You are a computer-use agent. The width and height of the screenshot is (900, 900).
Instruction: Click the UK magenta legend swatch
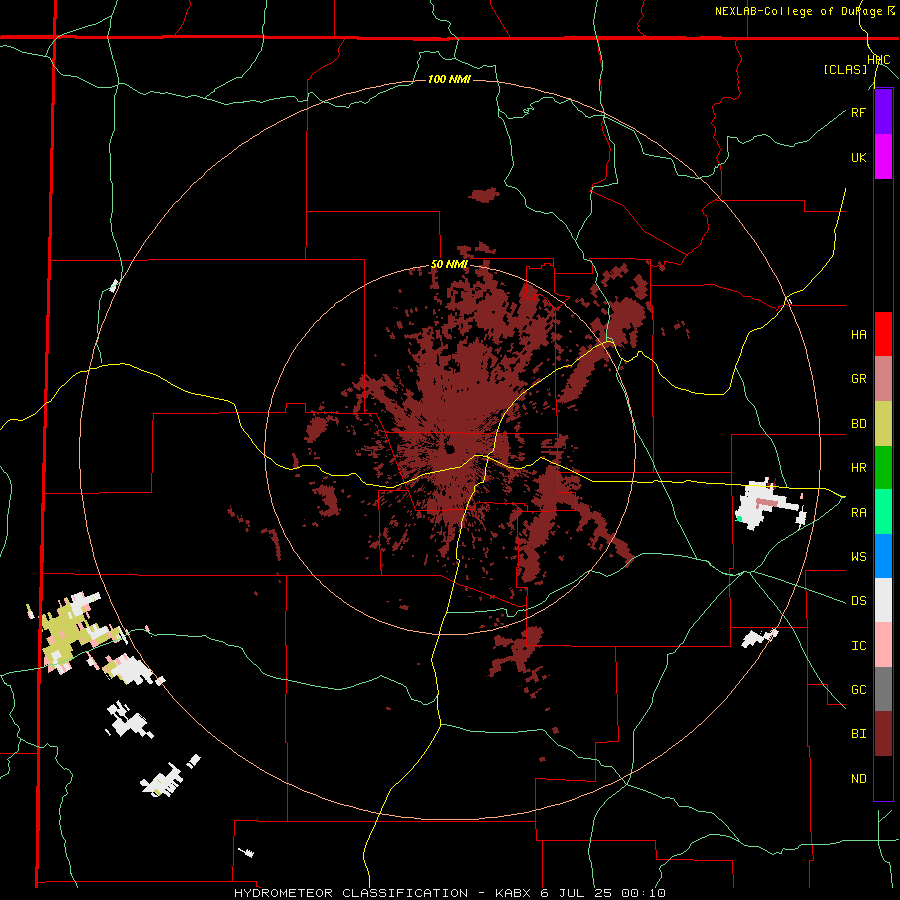coord(883,157)
